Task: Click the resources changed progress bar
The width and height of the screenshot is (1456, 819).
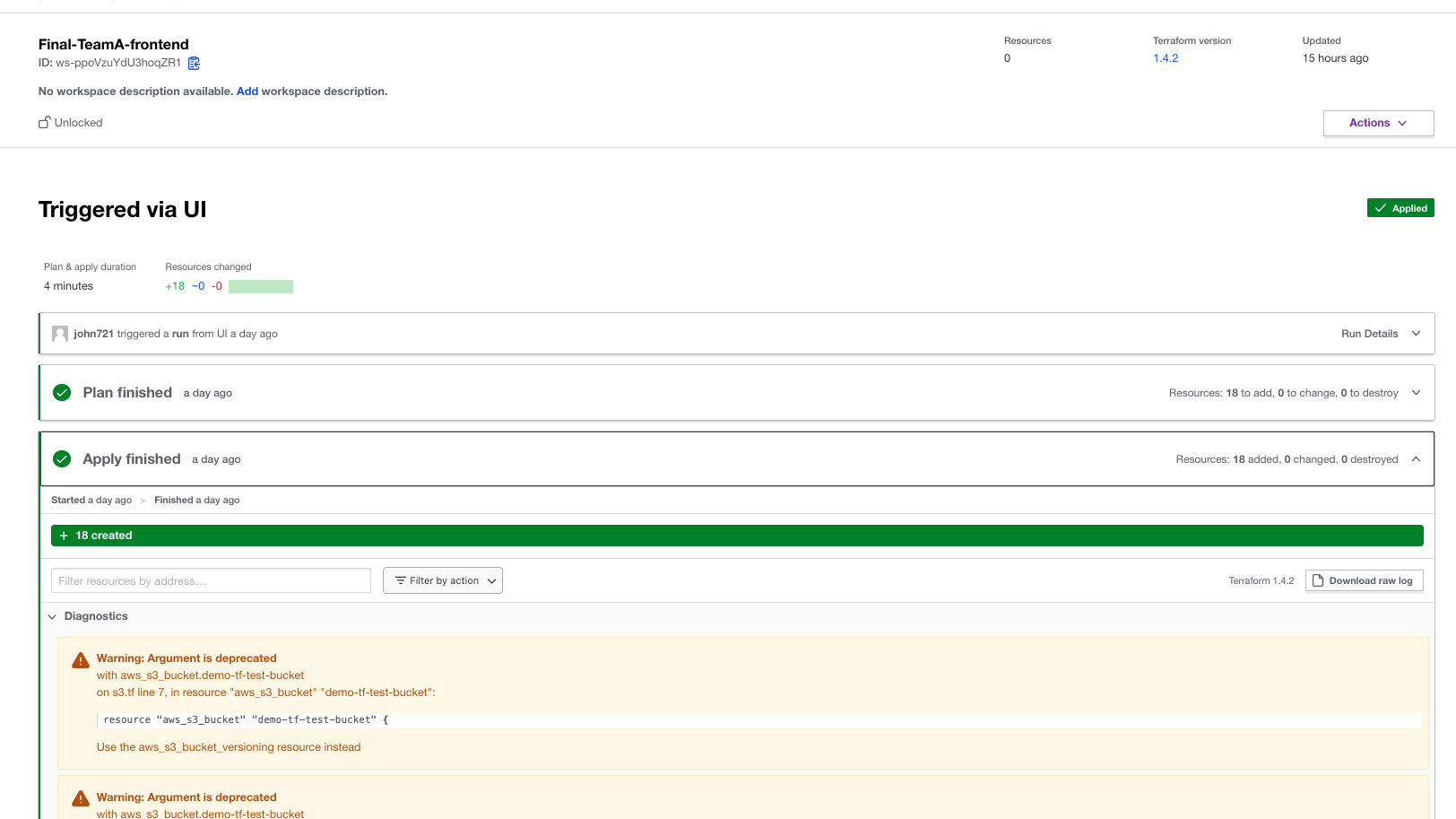Action: coord(260,285)
